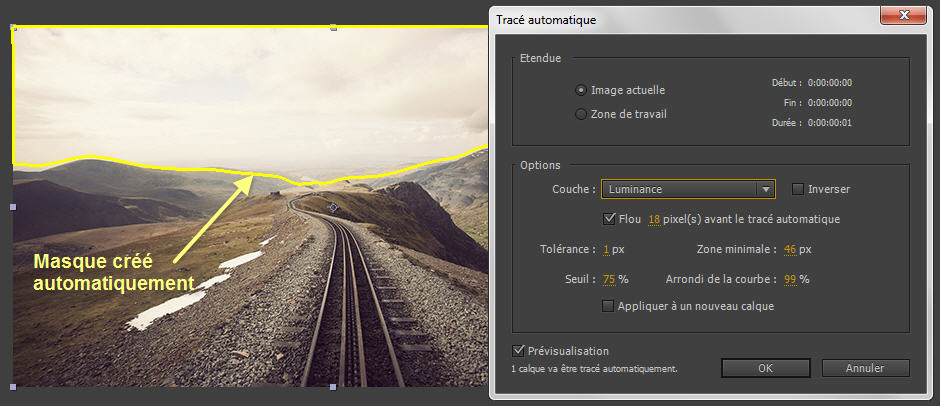Open the Couche Luminance dropdown
Image resolution: width=940 pixels, height=406 pixels.
click(x=688, y=189)
